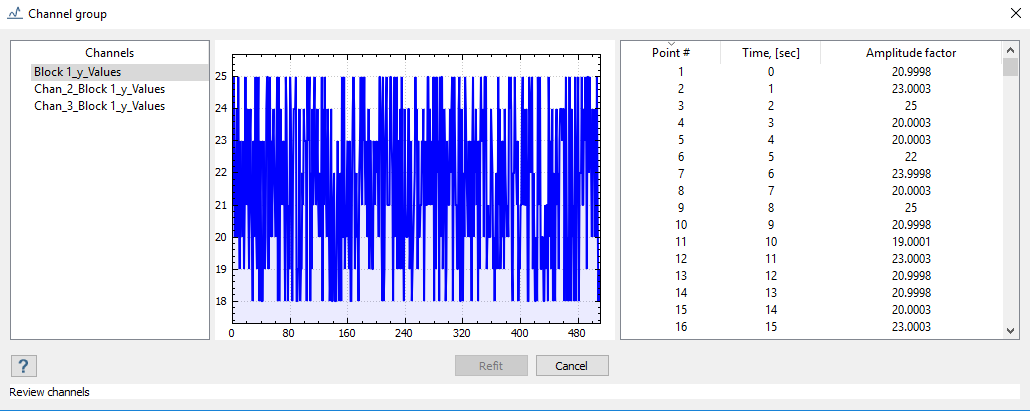Click the Channels list header
This screenshot has width=1030, height=411.
pos(109,53)
